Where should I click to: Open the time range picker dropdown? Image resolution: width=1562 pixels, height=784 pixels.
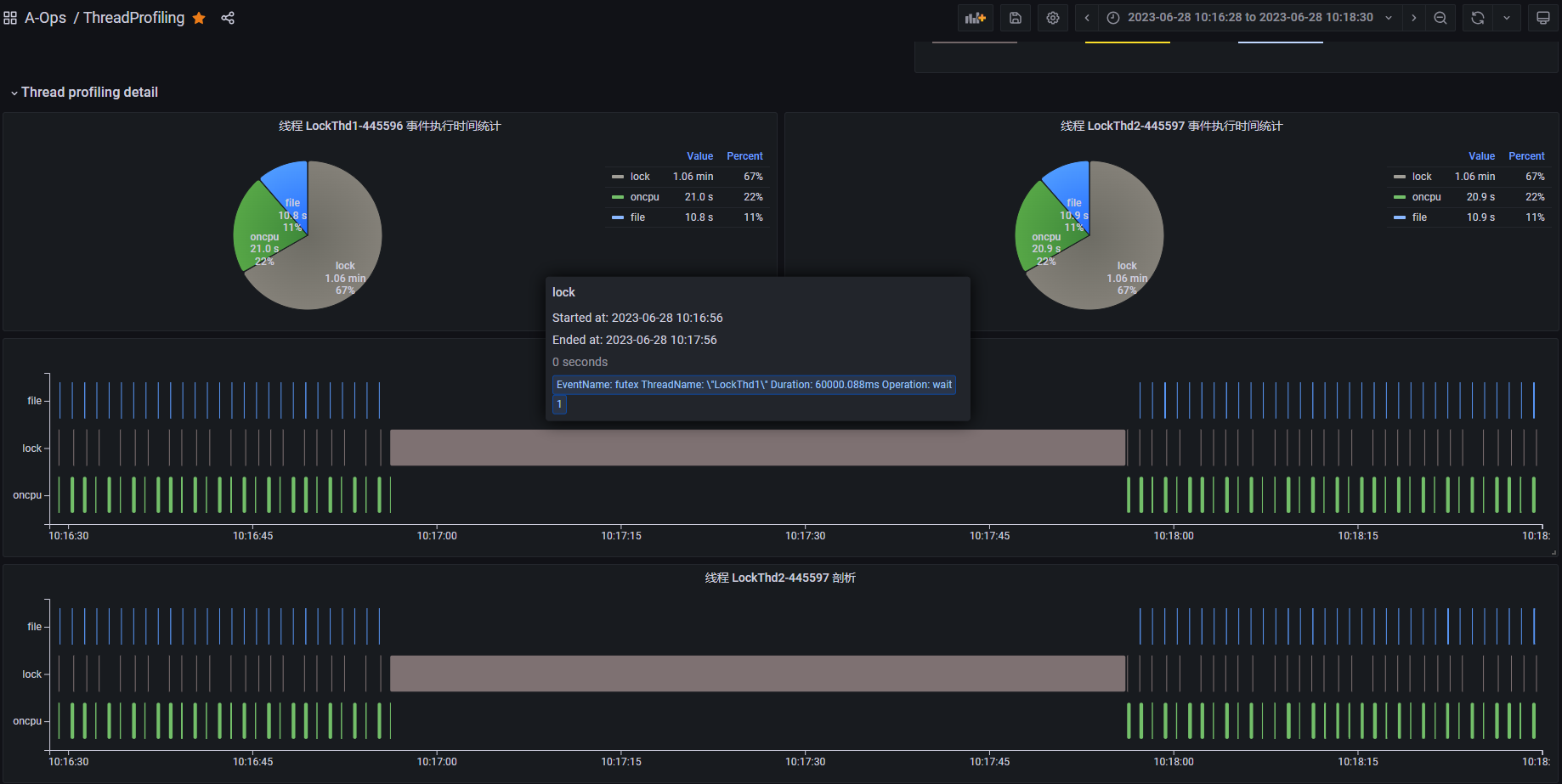click(x=1249, y=18)
